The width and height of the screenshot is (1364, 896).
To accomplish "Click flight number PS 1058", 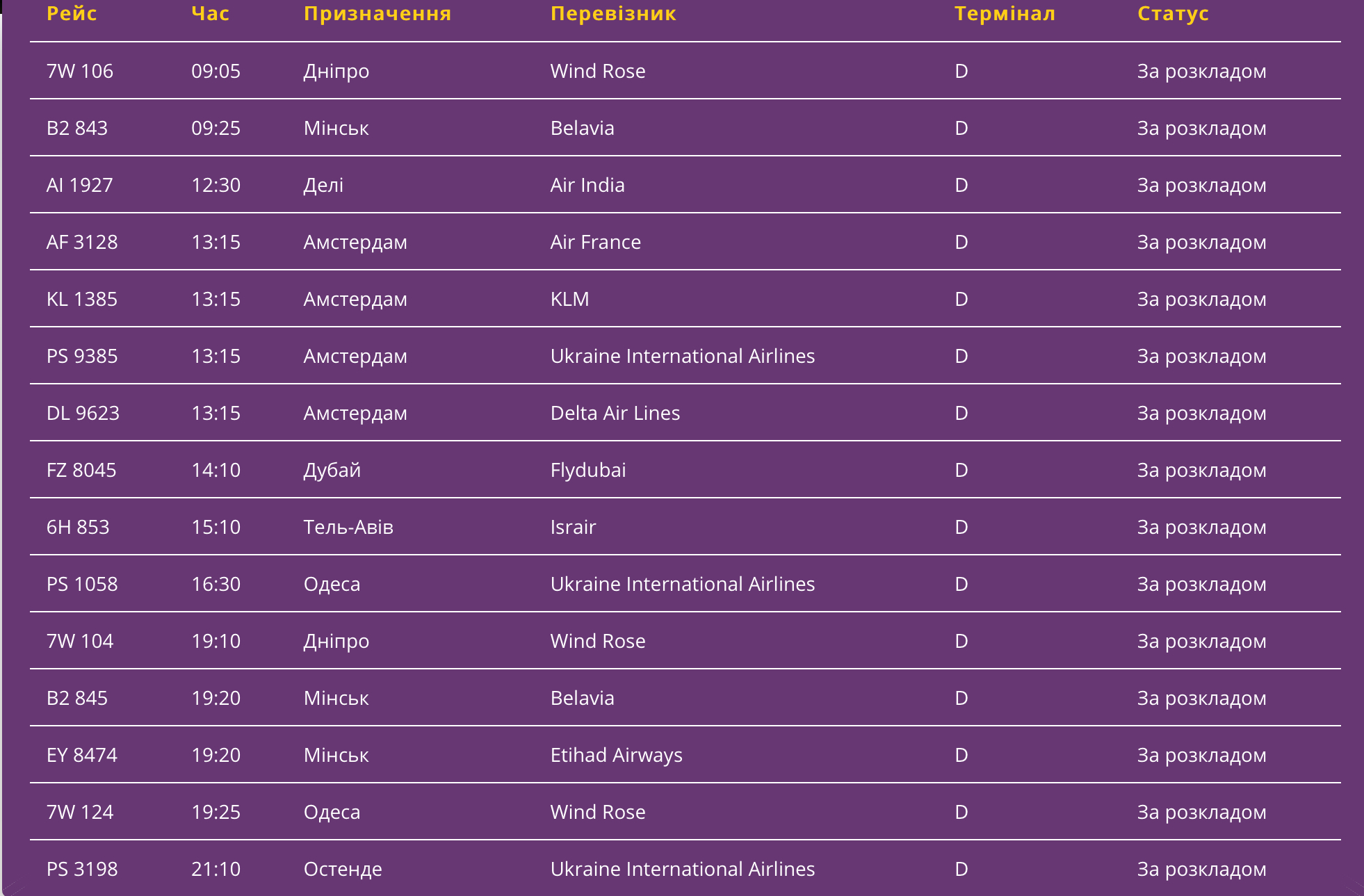I will coord(82,584).
